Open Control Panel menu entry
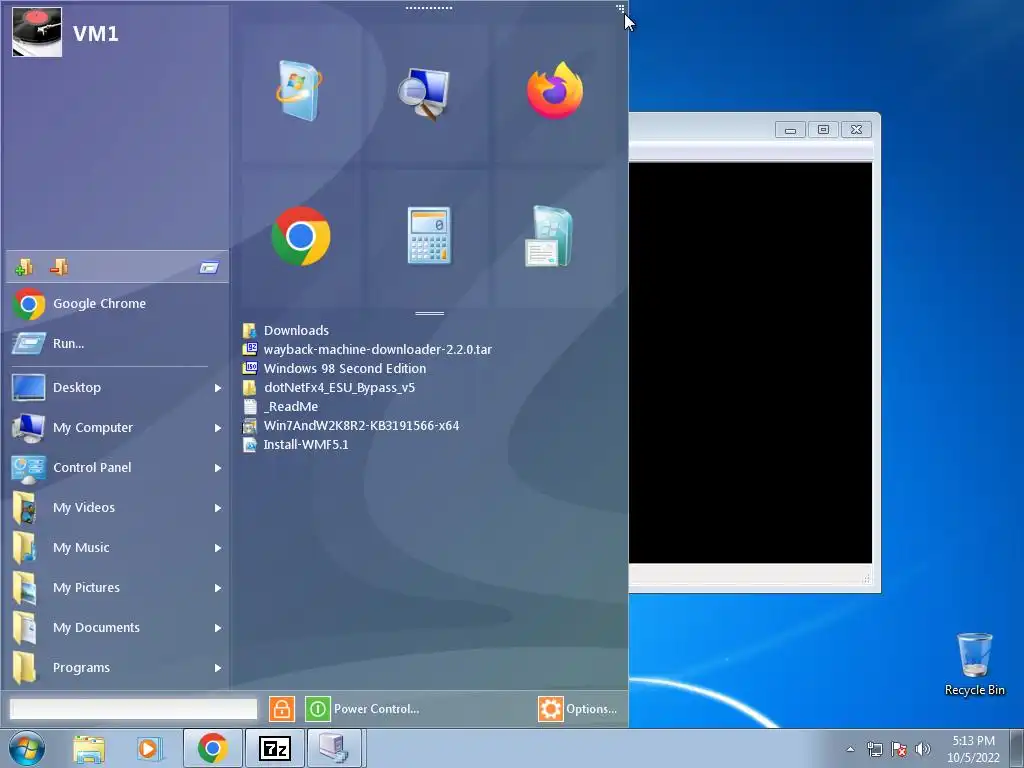 click(117, 468)
